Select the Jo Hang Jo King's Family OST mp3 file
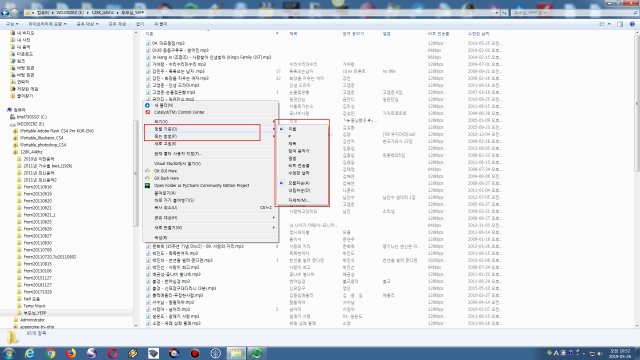The height and width of the screenshot is (360, 640). pos(211,57)
